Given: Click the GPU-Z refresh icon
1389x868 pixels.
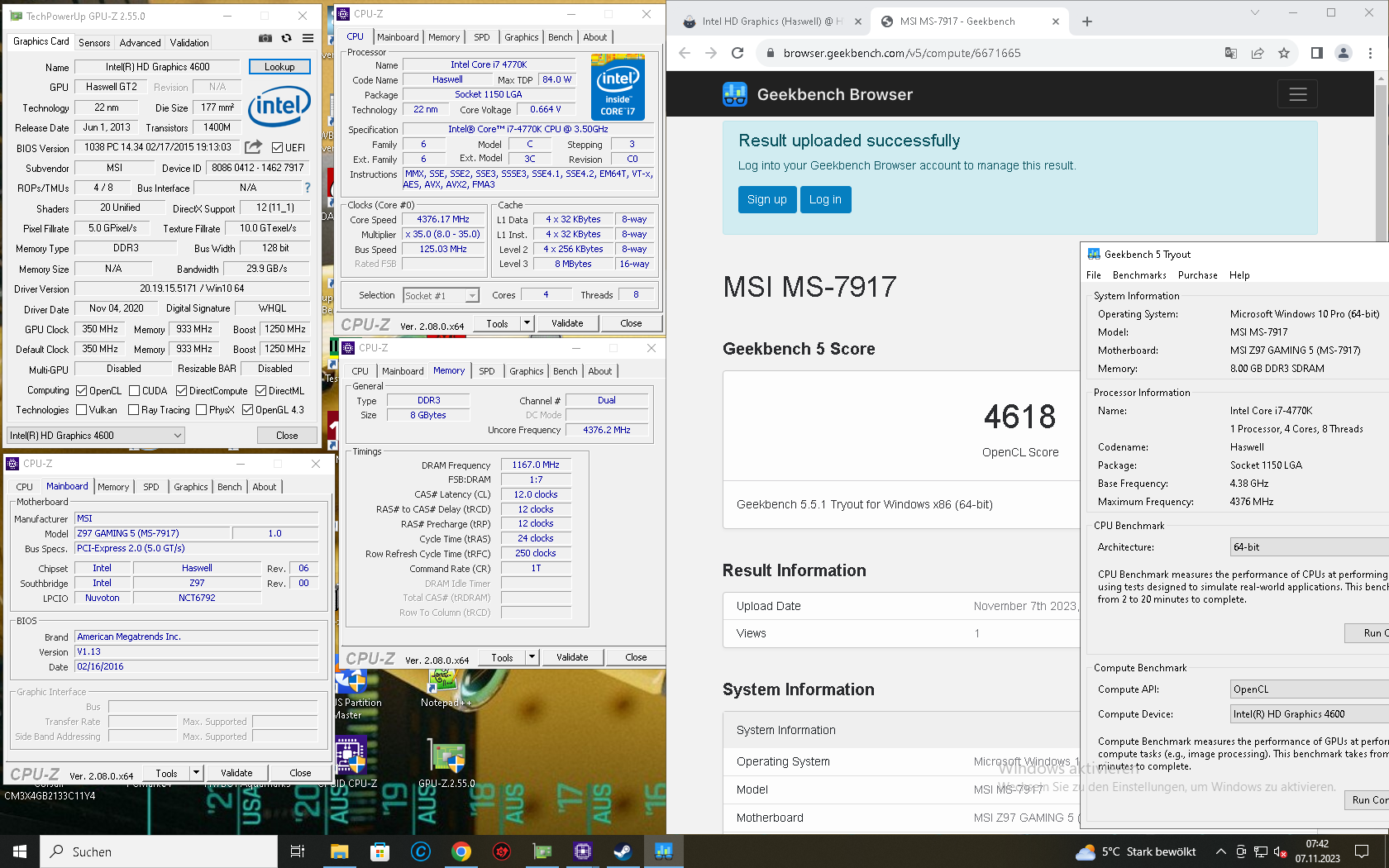Looking at the screenshot, I should [286, 38].
